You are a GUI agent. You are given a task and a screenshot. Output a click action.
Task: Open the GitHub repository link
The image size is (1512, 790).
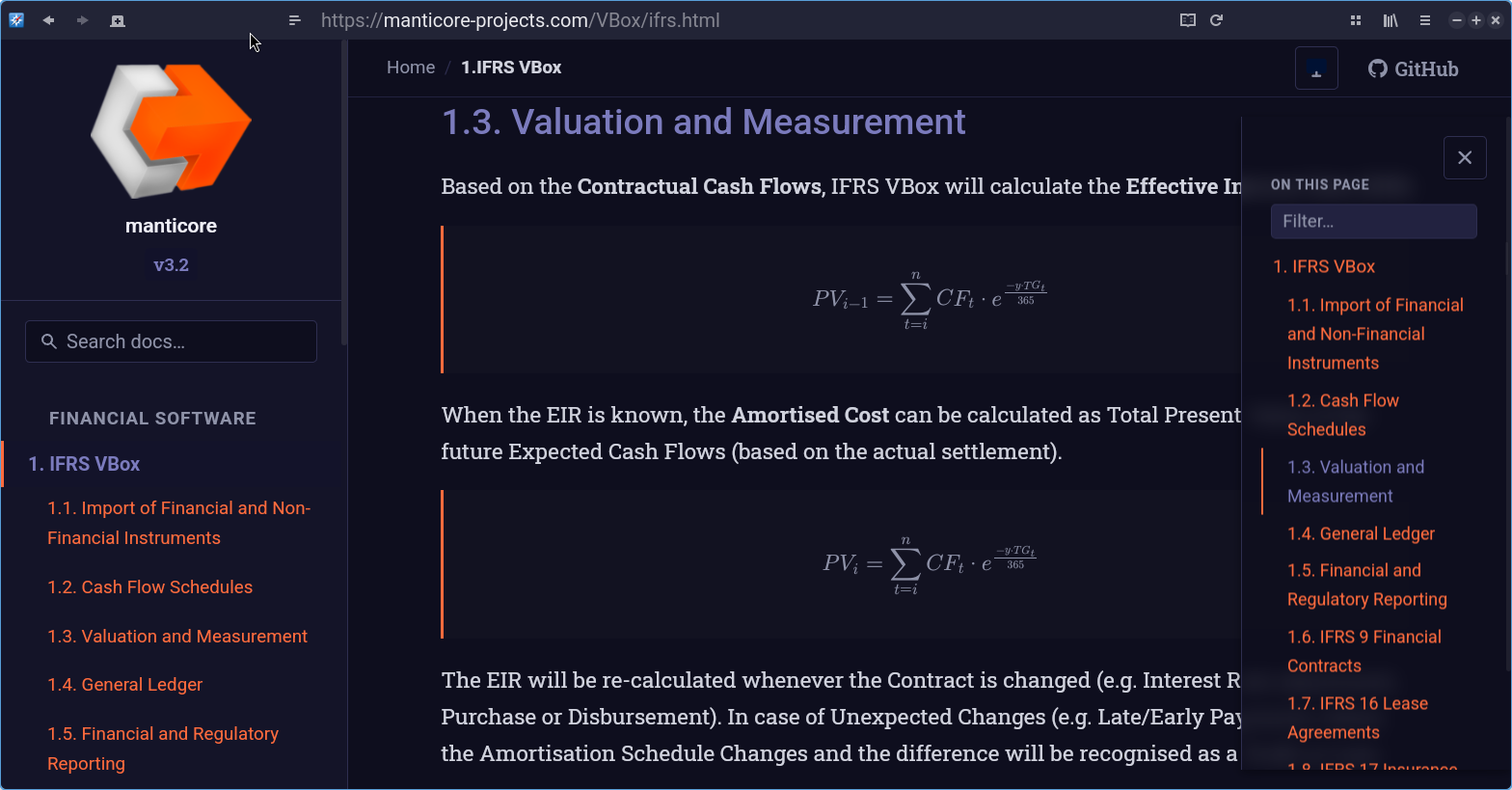pyautogui.click(x=1414, y=68)
